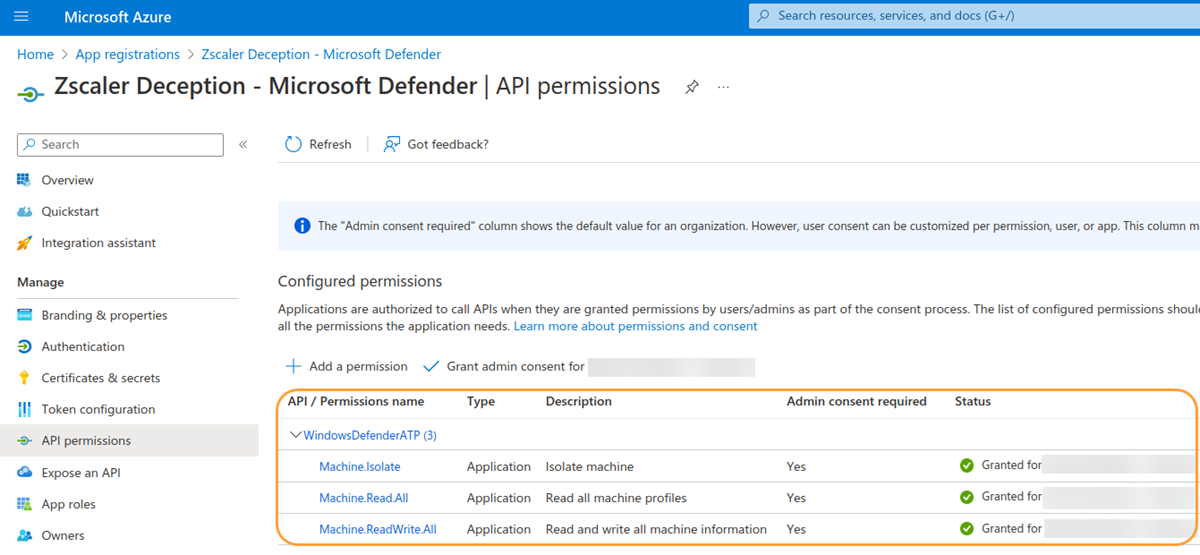Click green granted check for Machine.ReadWrite.All

[966, 529]
